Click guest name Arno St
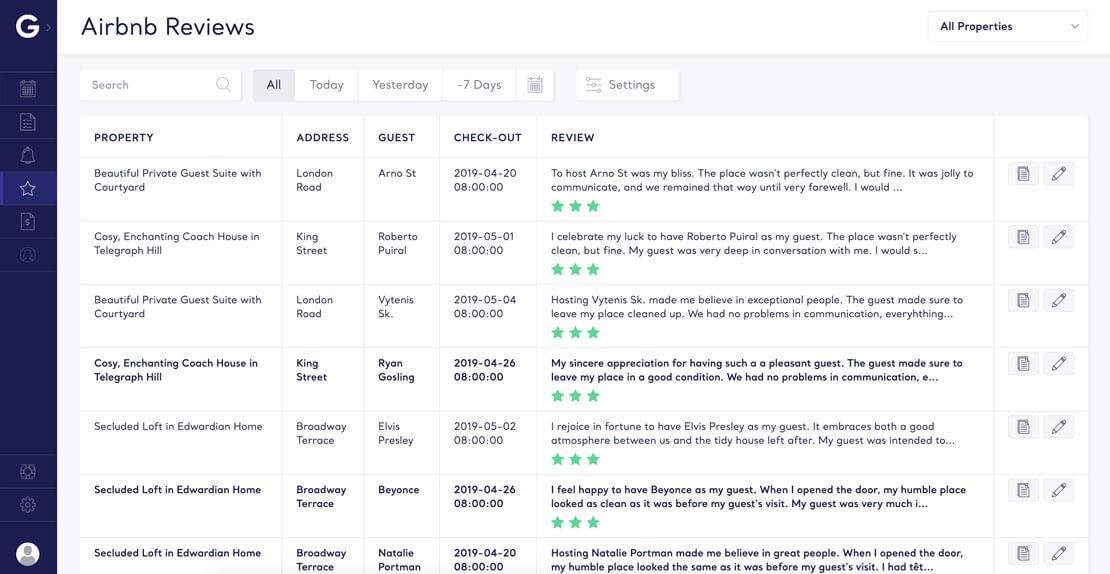This screenshot has height=574, width=1110. coord(397,173)
